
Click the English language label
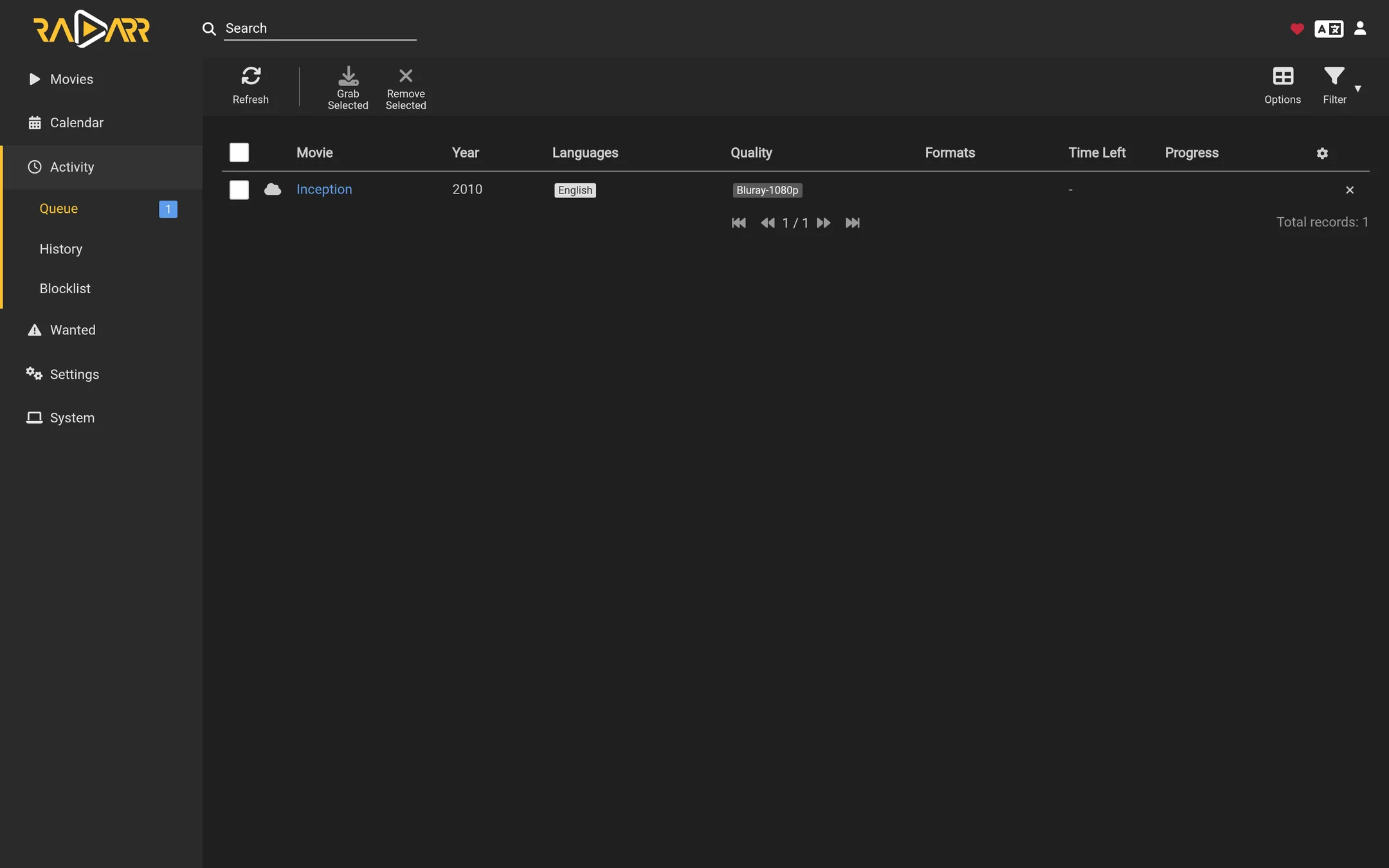coord(575,190)
